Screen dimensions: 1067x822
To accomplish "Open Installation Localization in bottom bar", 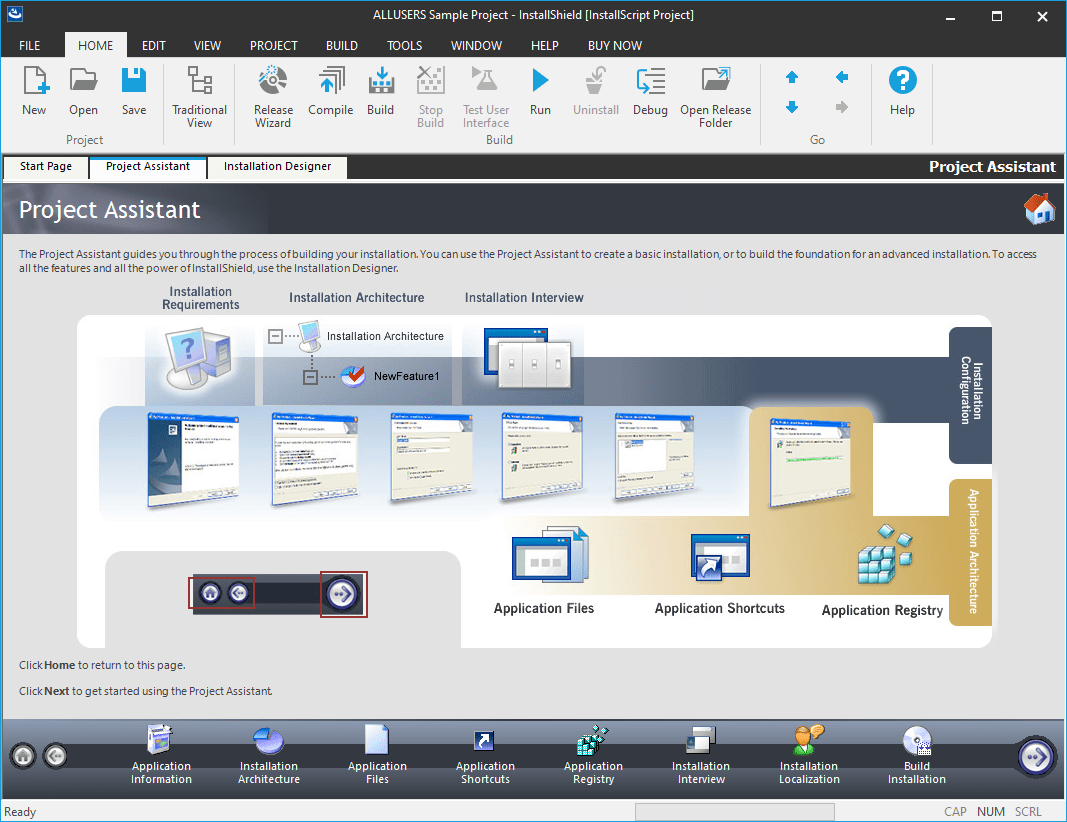I will (809, 755).
